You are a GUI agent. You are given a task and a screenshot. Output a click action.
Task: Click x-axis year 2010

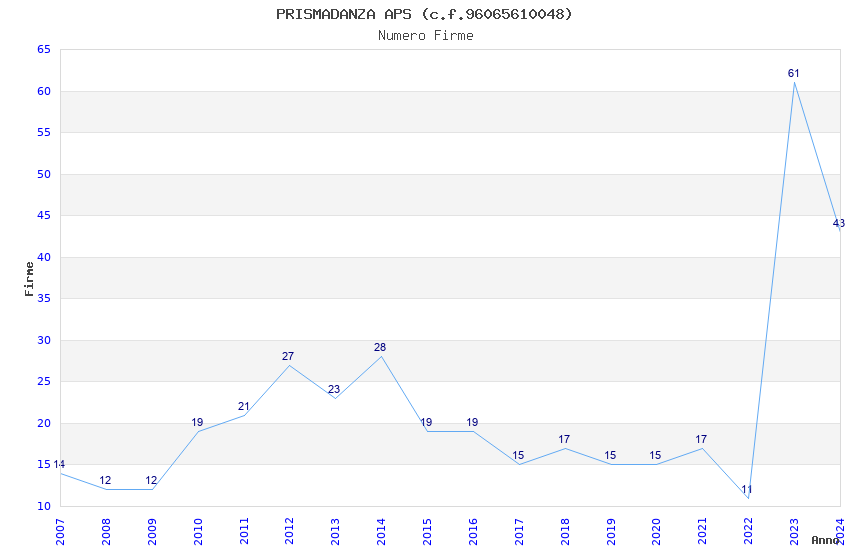tap(198, 531)
